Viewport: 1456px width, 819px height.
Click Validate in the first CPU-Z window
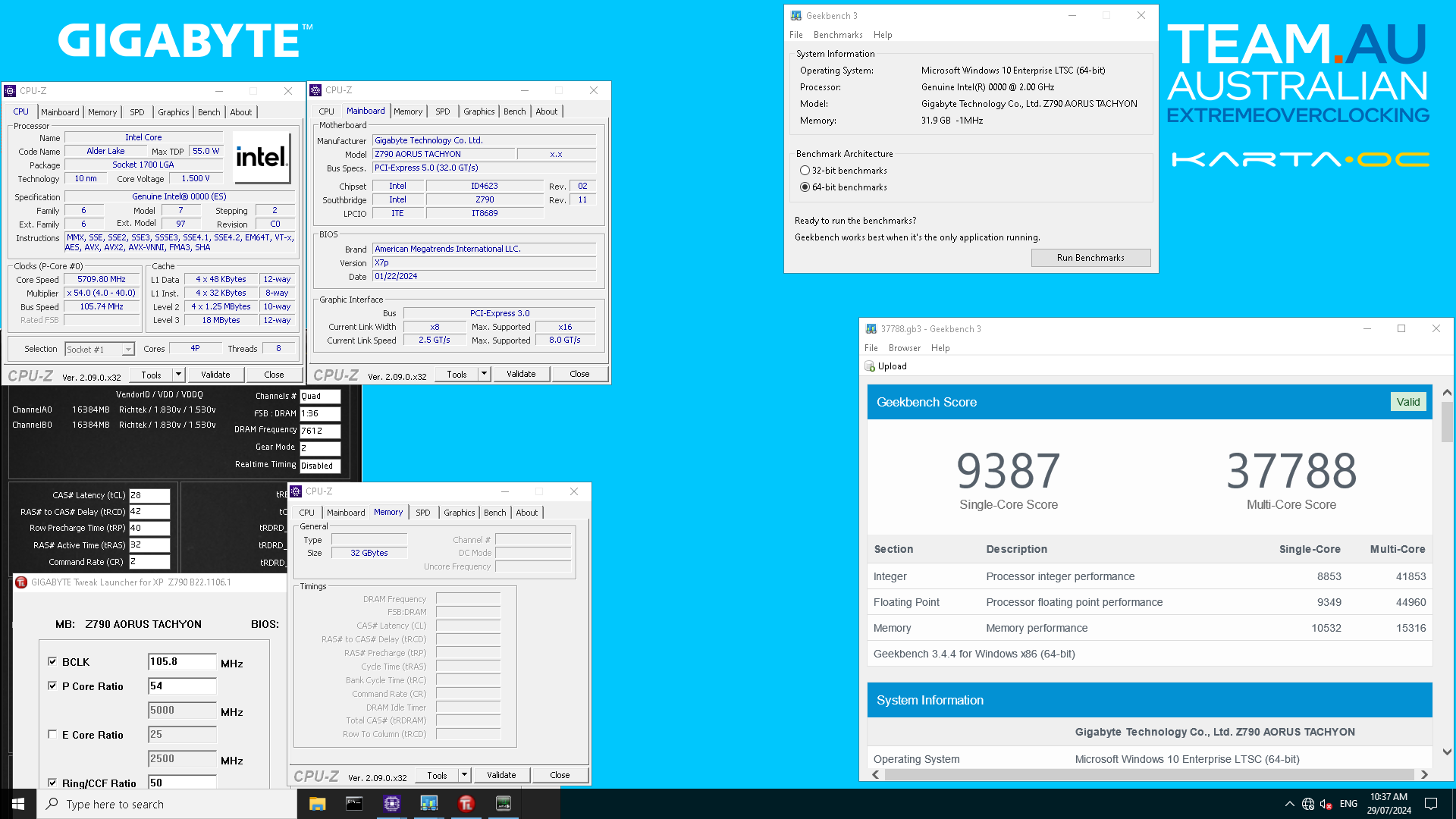pyautogui.click(x=215, y=375)
